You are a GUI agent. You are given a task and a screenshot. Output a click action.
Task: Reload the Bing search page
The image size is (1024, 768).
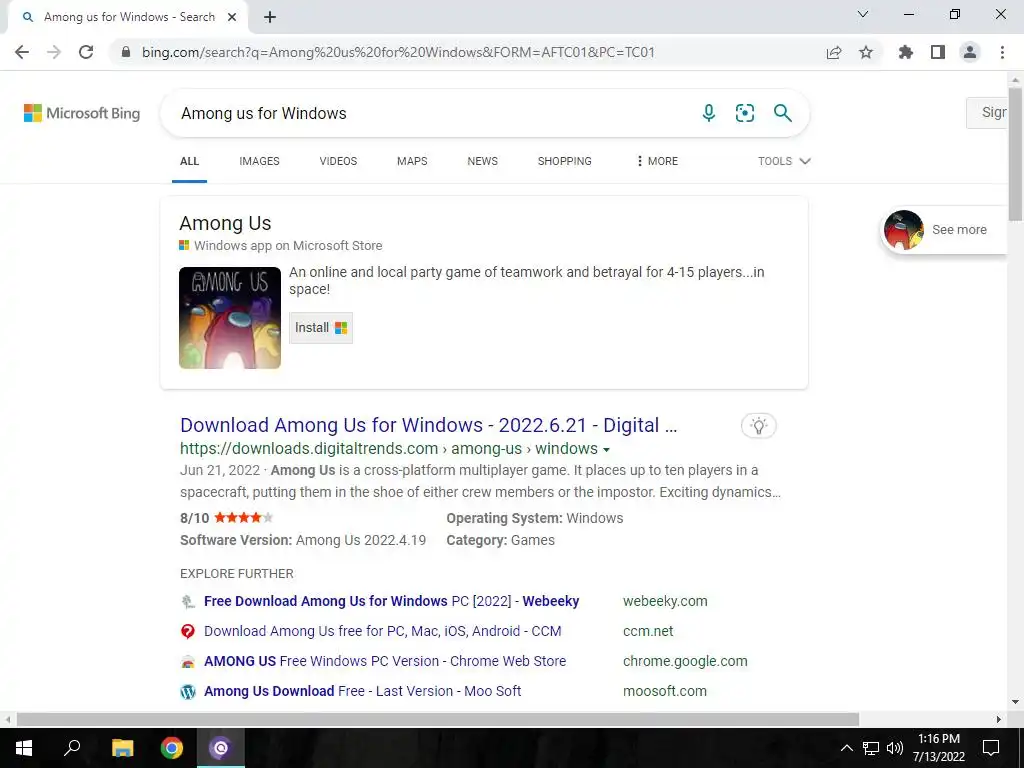coord(86,52)
